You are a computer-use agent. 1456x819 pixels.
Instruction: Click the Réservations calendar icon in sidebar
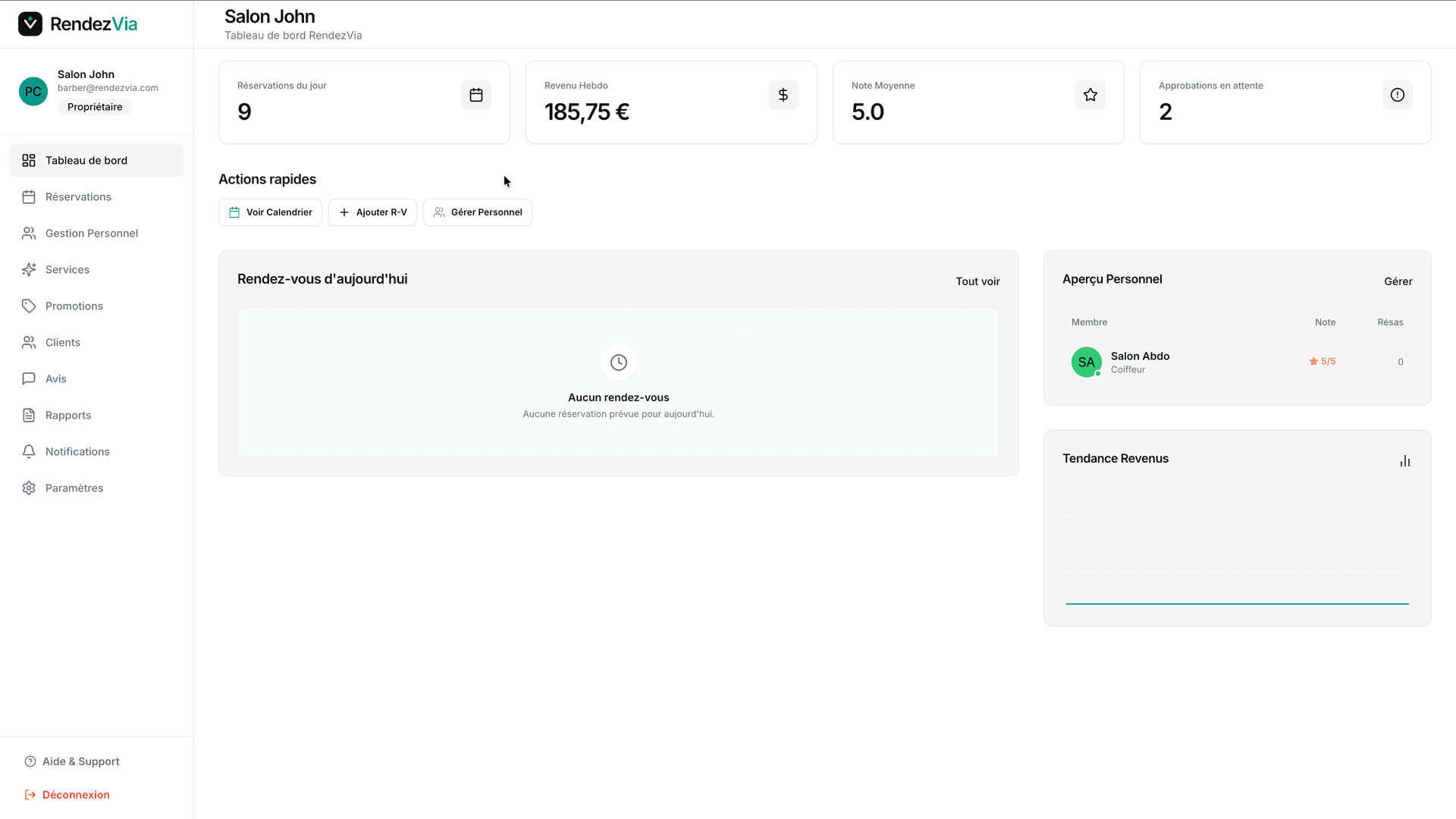(x=29, y=197)
